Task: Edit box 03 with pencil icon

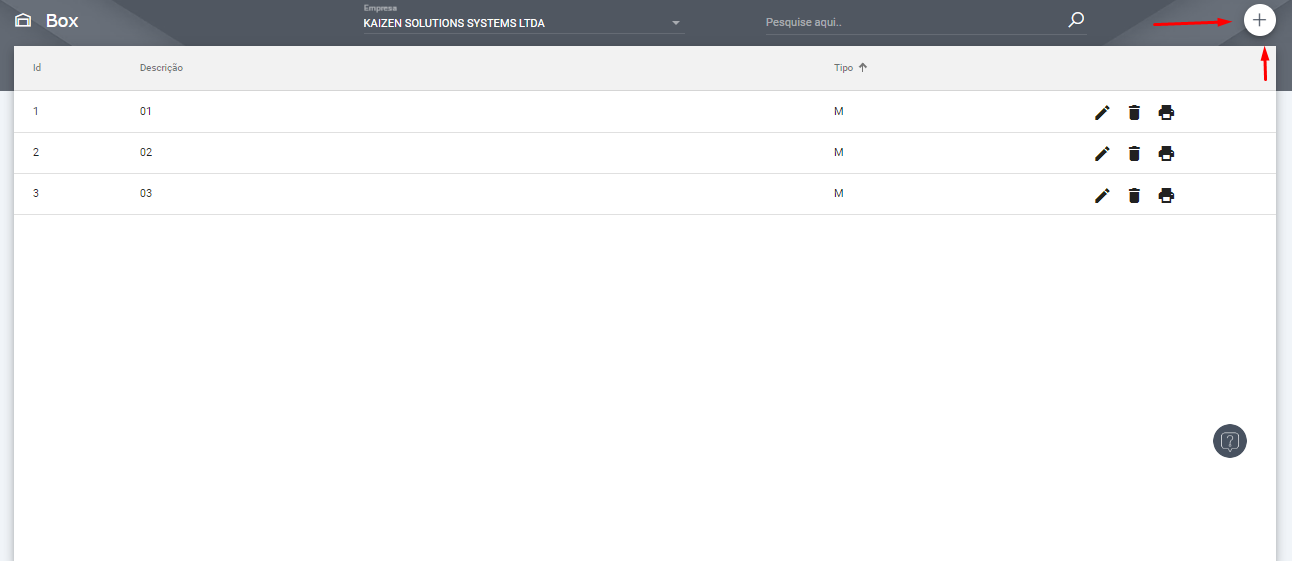Action: [x=1102, y=195]
